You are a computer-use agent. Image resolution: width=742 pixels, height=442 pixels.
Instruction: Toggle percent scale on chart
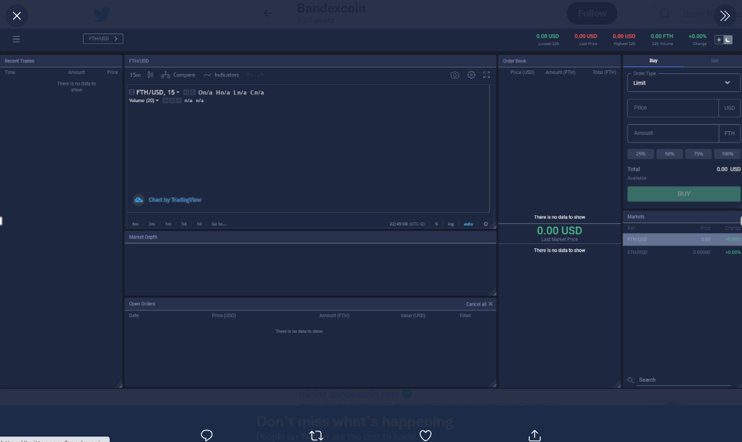click(436, 224)
